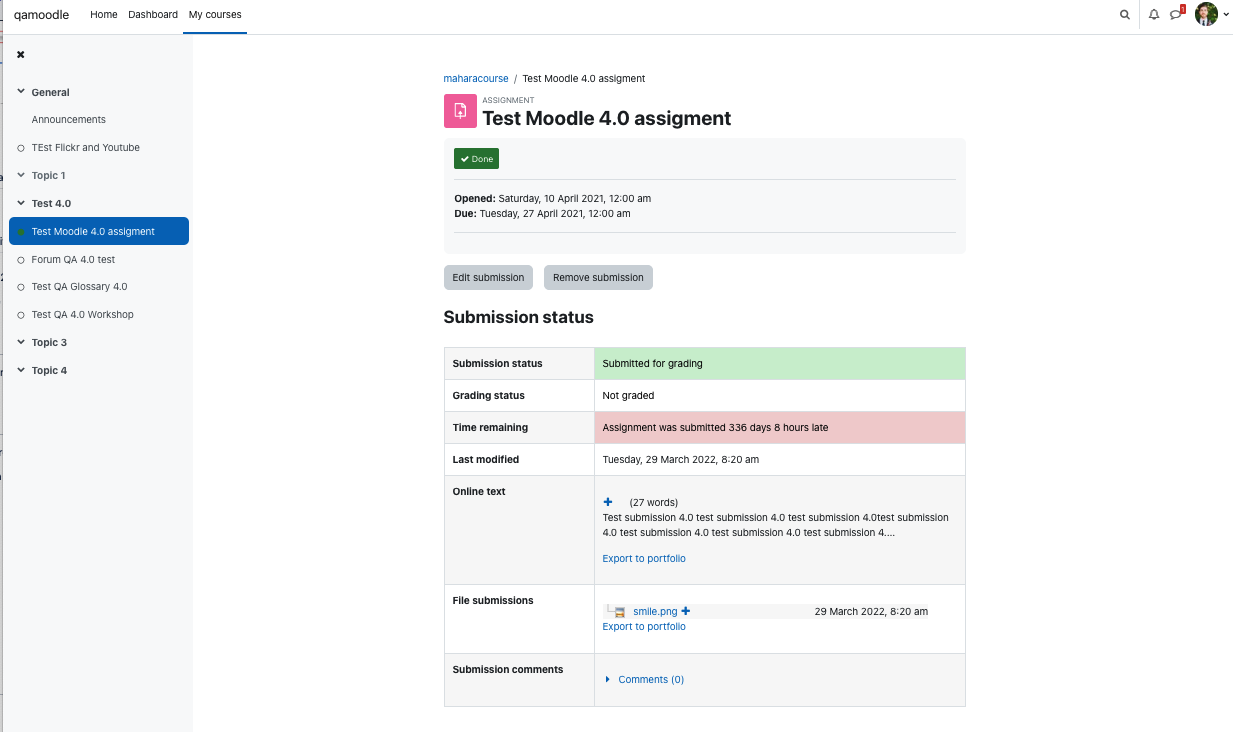Image resolution: width=1233 pixels, height=732 pixels.
Task: Click the Topic 4 section title
Action: [x=49, y=370]
